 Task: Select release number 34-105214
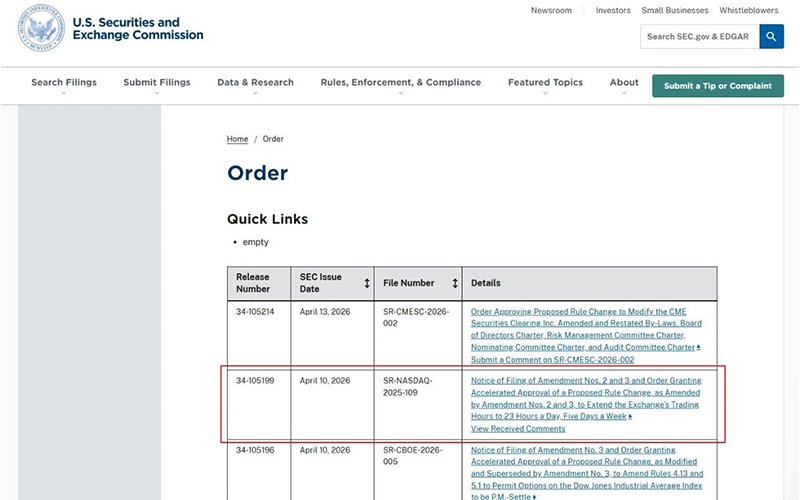tap(255, 312)
